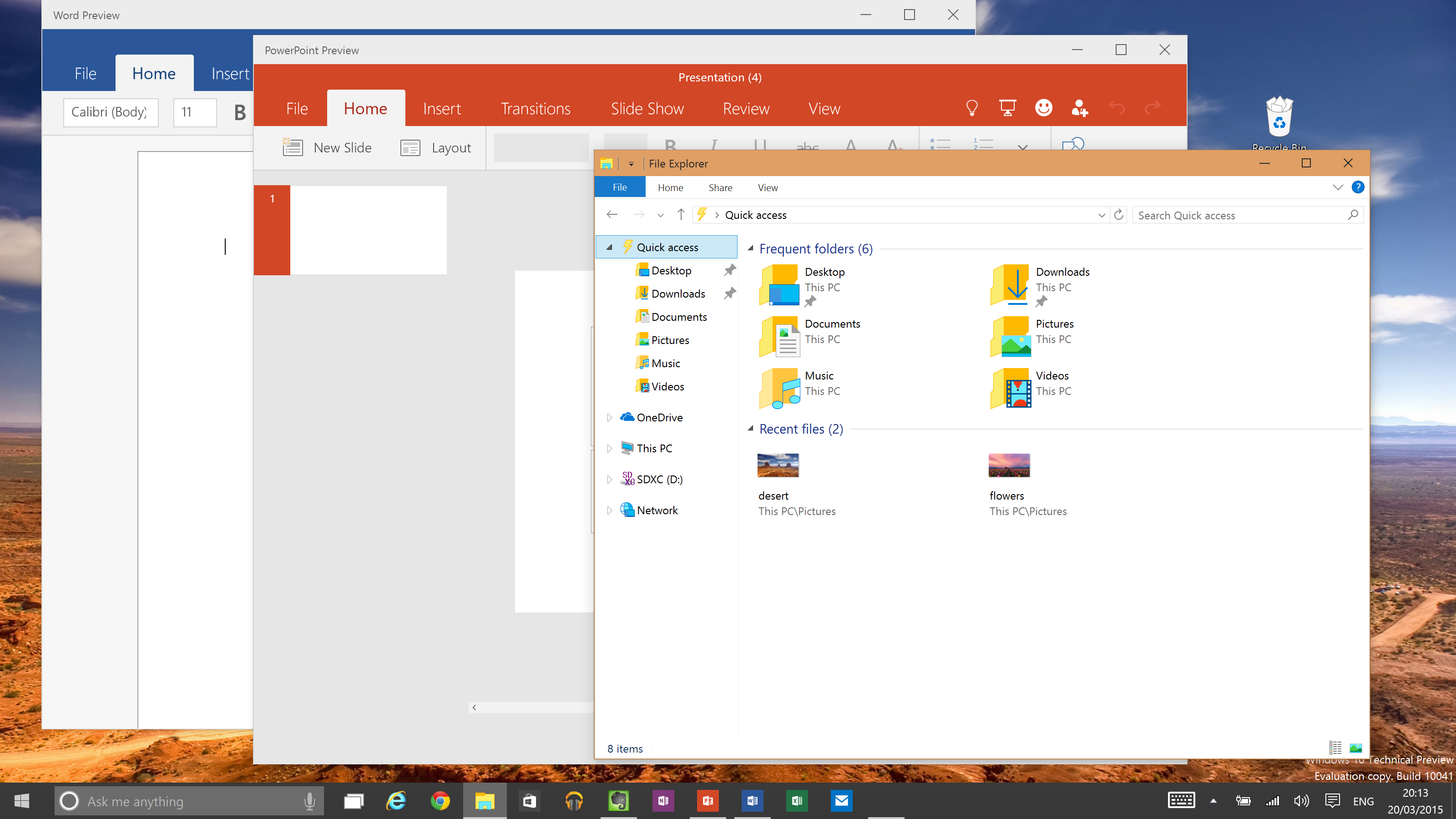Open the Insert tab in PowerPoint
The width and height of the screenshot is (1456, 819).
point(442,109)
